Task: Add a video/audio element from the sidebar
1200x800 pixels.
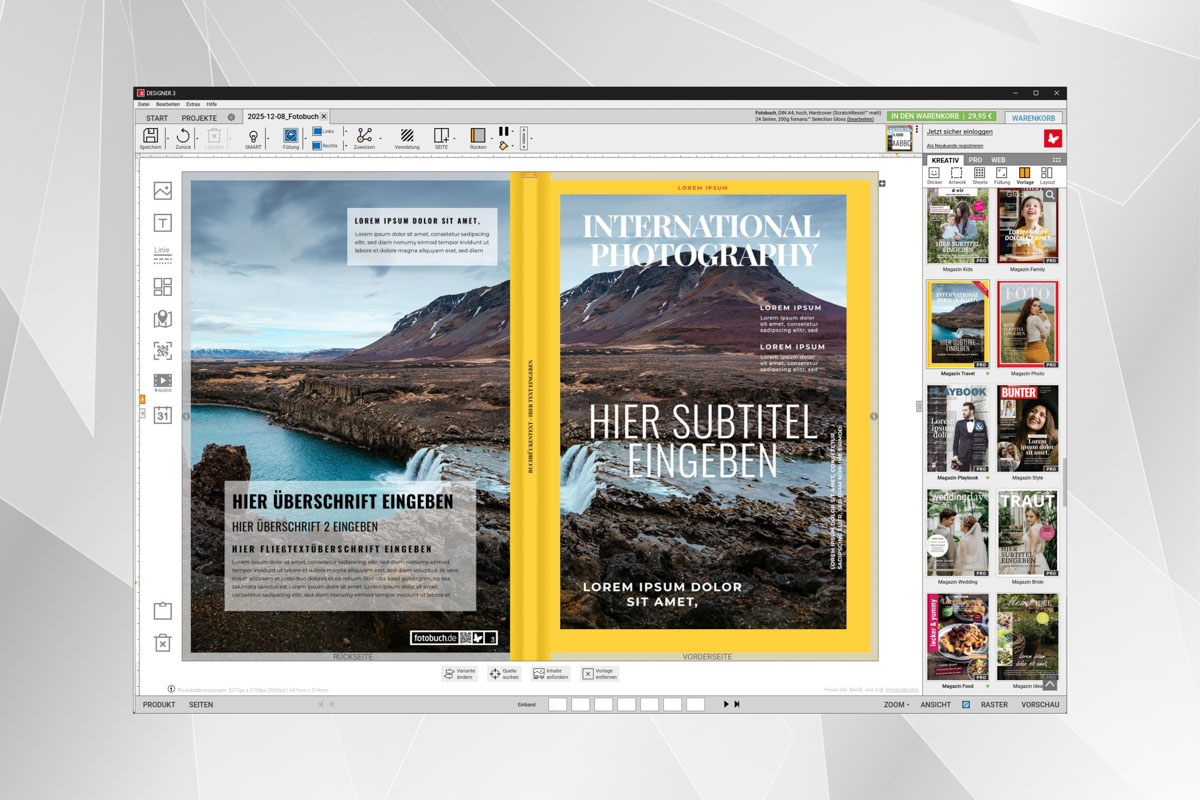Action: tap(161, 381)
